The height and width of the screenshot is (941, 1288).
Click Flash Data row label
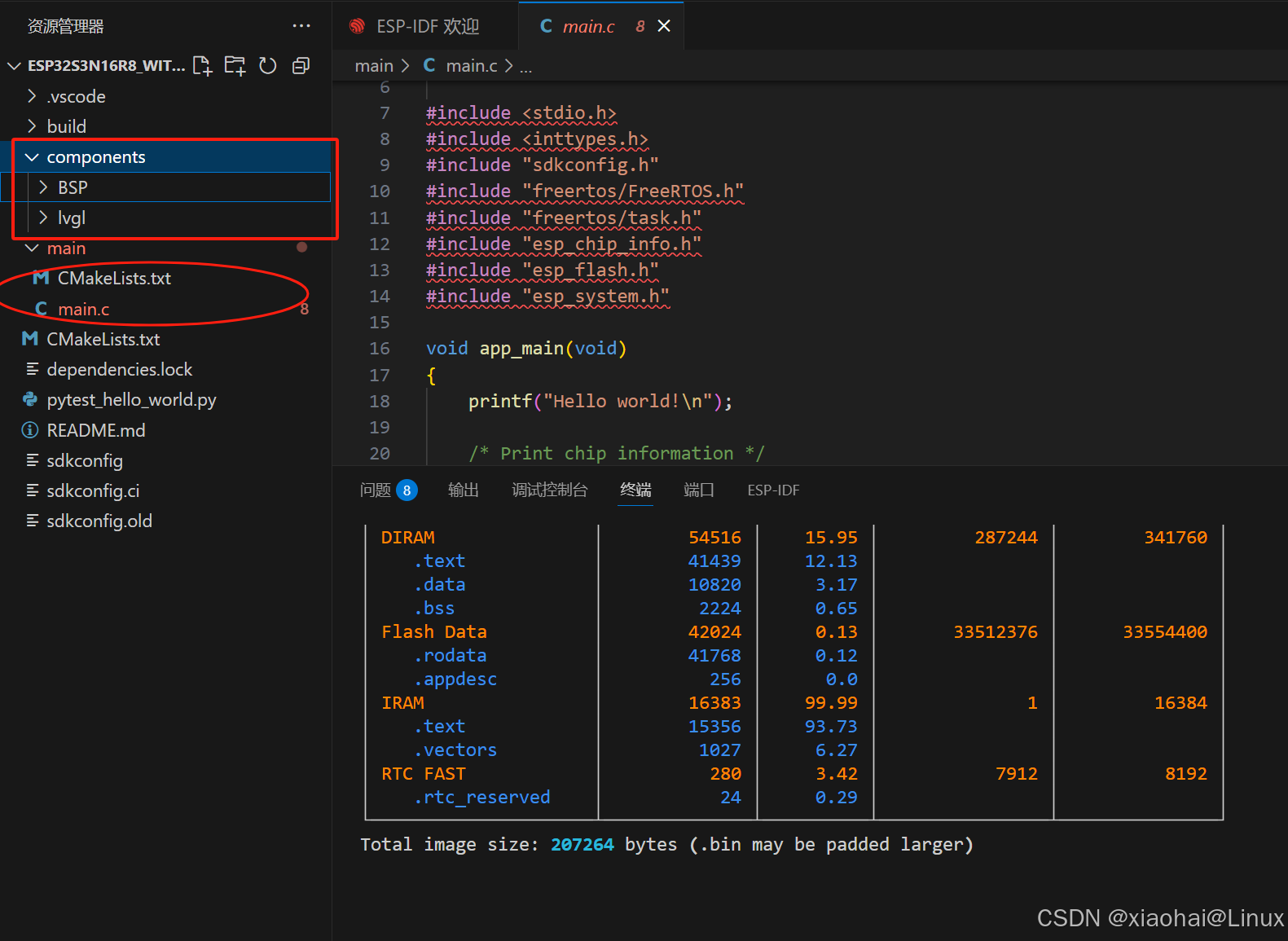click(x=434, y=632)
